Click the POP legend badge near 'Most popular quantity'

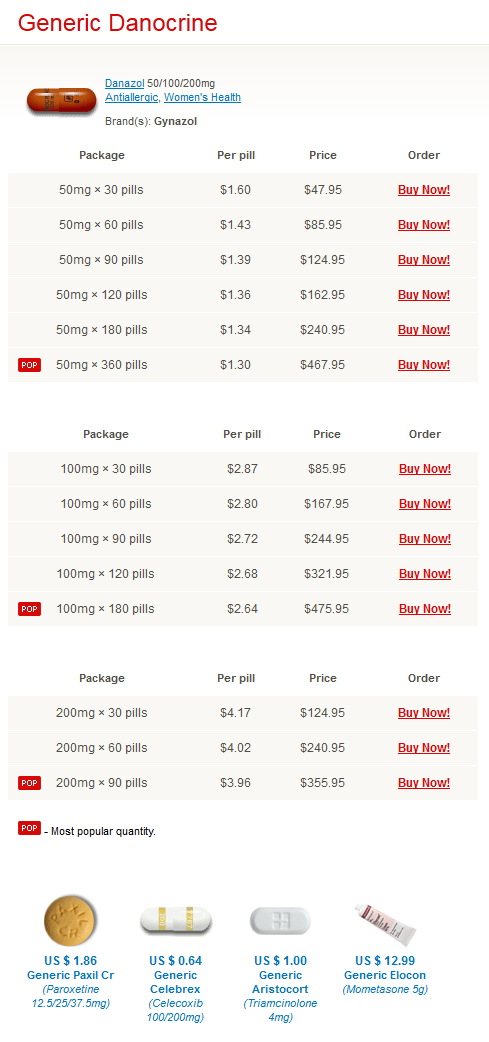[x=29, y=828]
